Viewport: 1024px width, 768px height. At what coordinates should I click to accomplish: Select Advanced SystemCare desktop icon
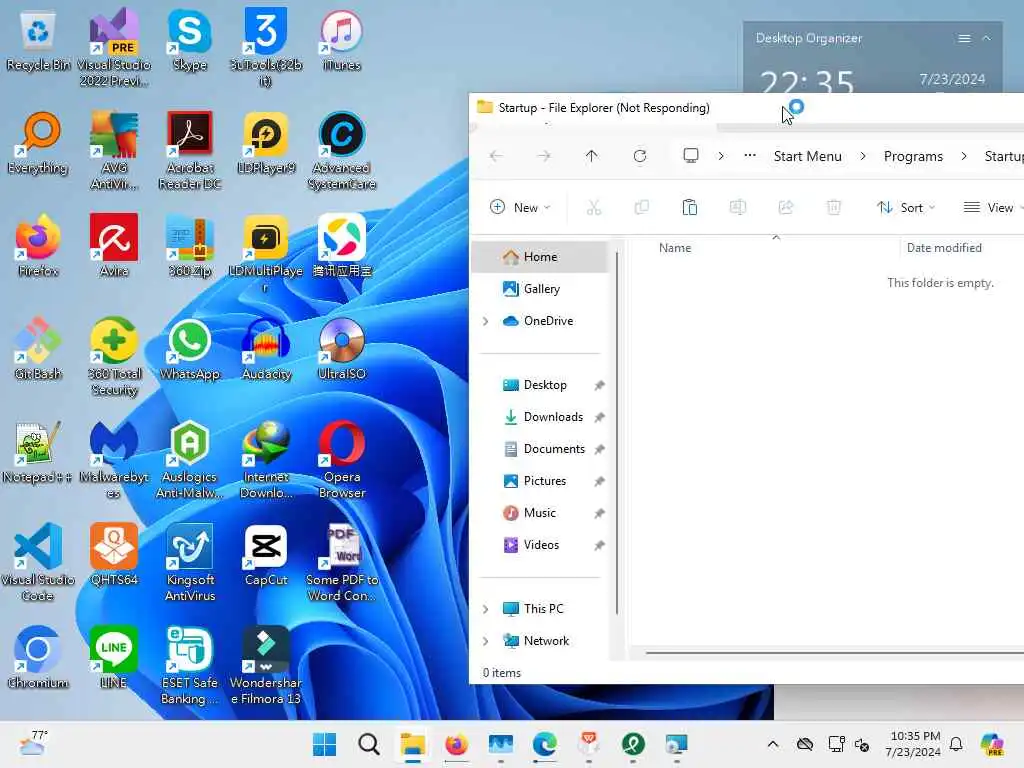(342, 151)
